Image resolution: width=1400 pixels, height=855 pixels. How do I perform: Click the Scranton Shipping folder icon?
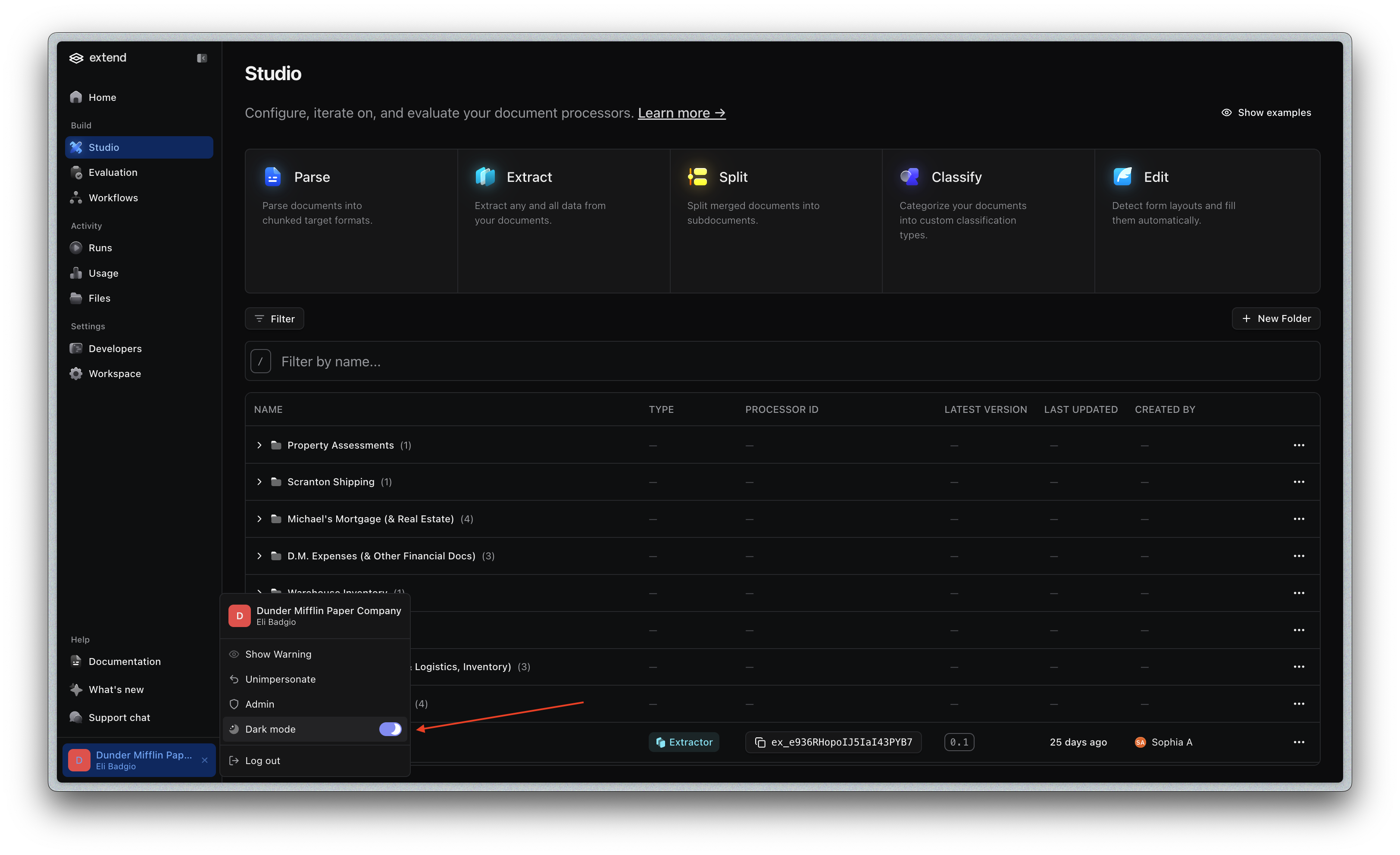276,482
